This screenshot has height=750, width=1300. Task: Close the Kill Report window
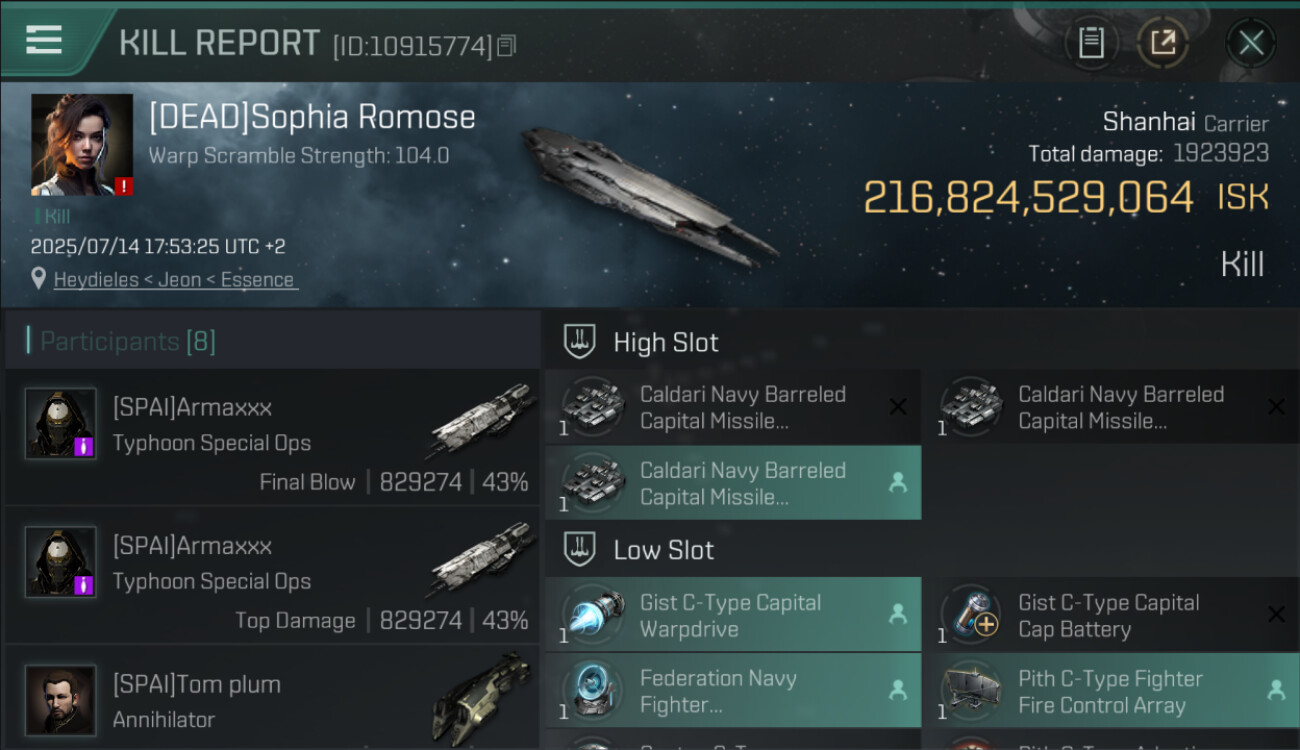pyautogui.click(x=1250, y=43)
